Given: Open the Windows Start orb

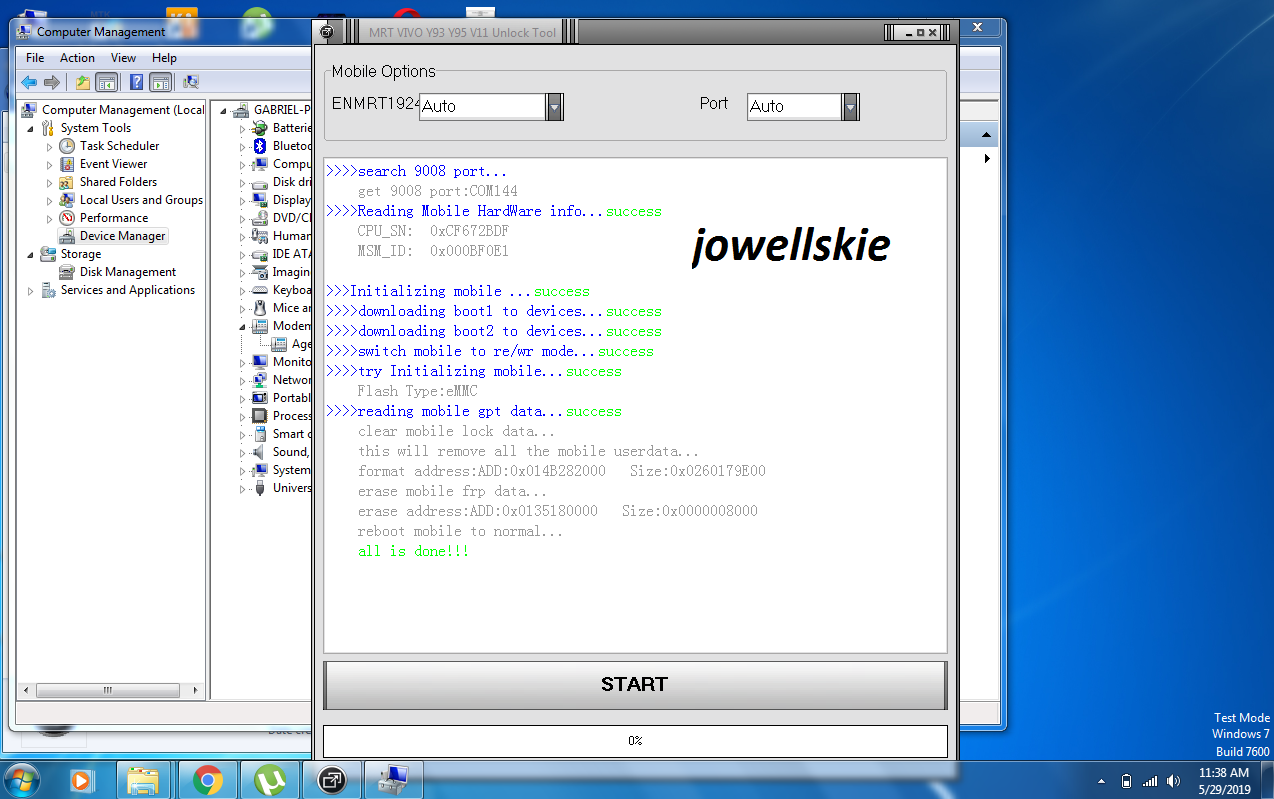Looking at the screenshot, I should pos(22,779).
